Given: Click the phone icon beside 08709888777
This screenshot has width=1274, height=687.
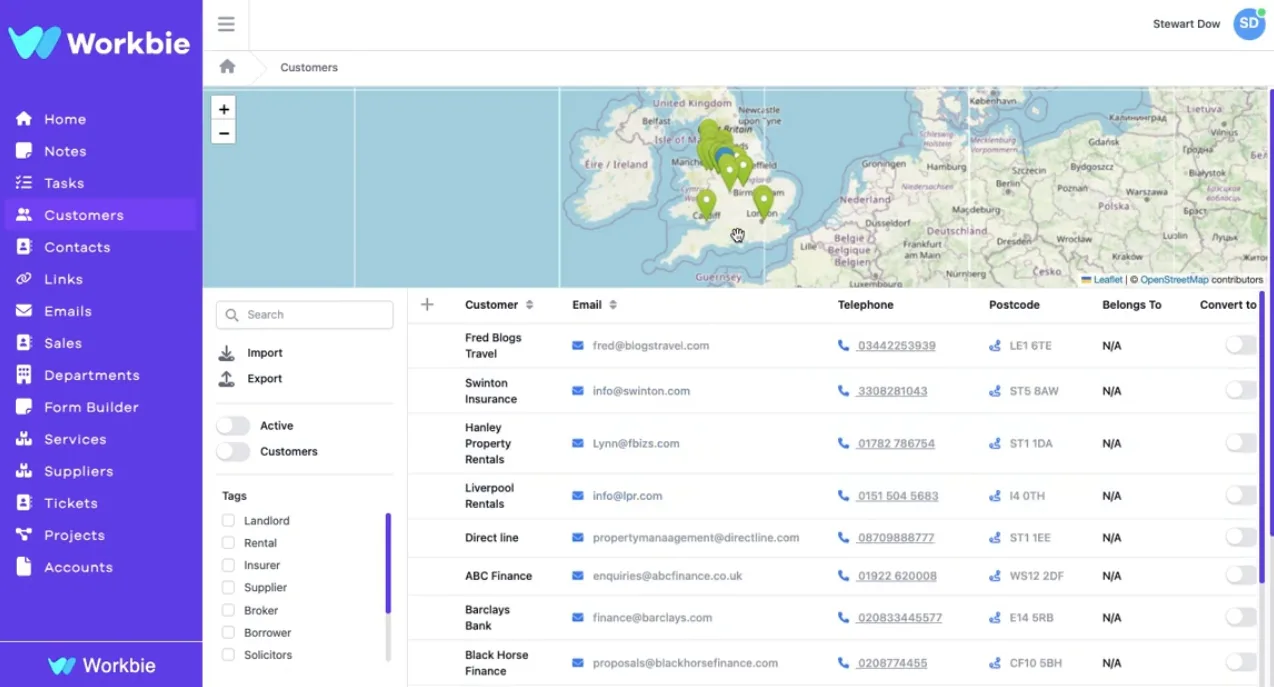Looking at the screenshot, I should pyautogui.click(x=844, y=538).
